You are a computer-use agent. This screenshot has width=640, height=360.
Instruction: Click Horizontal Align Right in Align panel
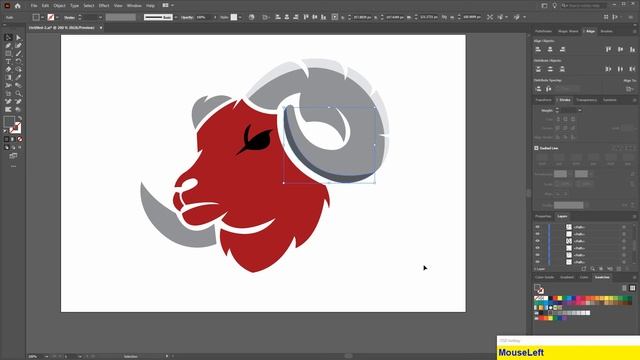562,49
